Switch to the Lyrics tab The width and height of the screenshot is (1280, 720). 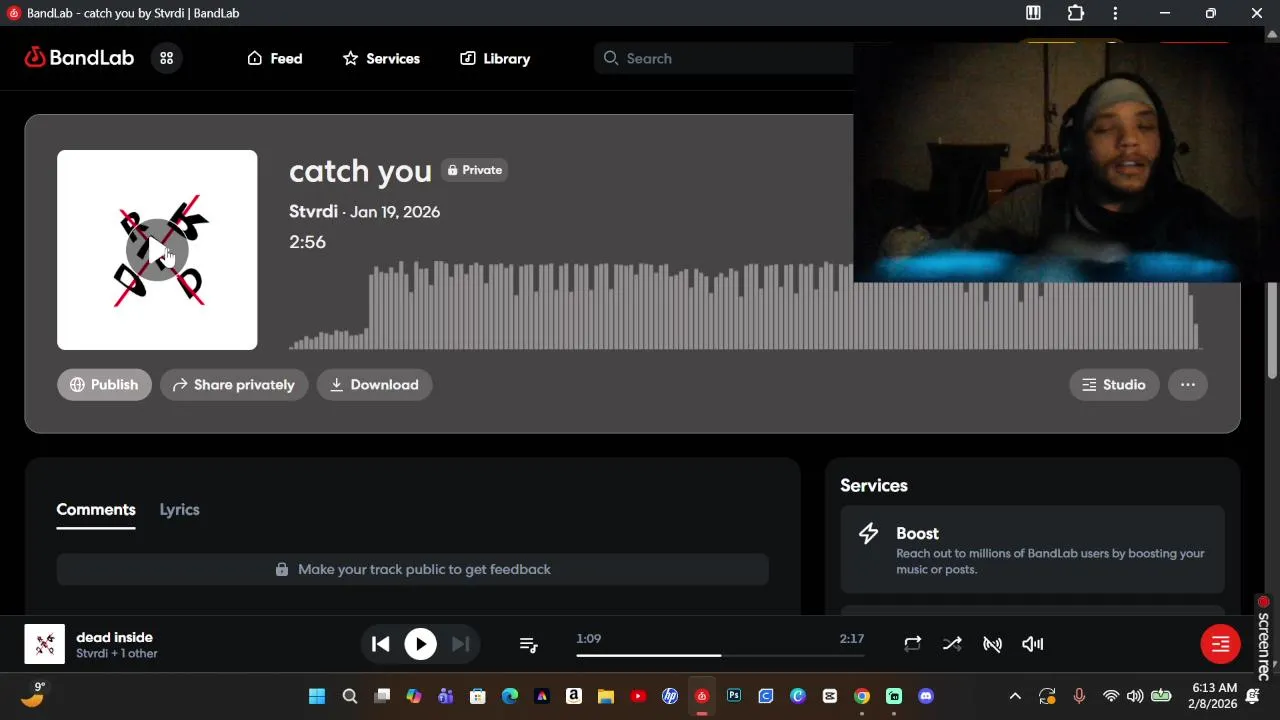180,509
